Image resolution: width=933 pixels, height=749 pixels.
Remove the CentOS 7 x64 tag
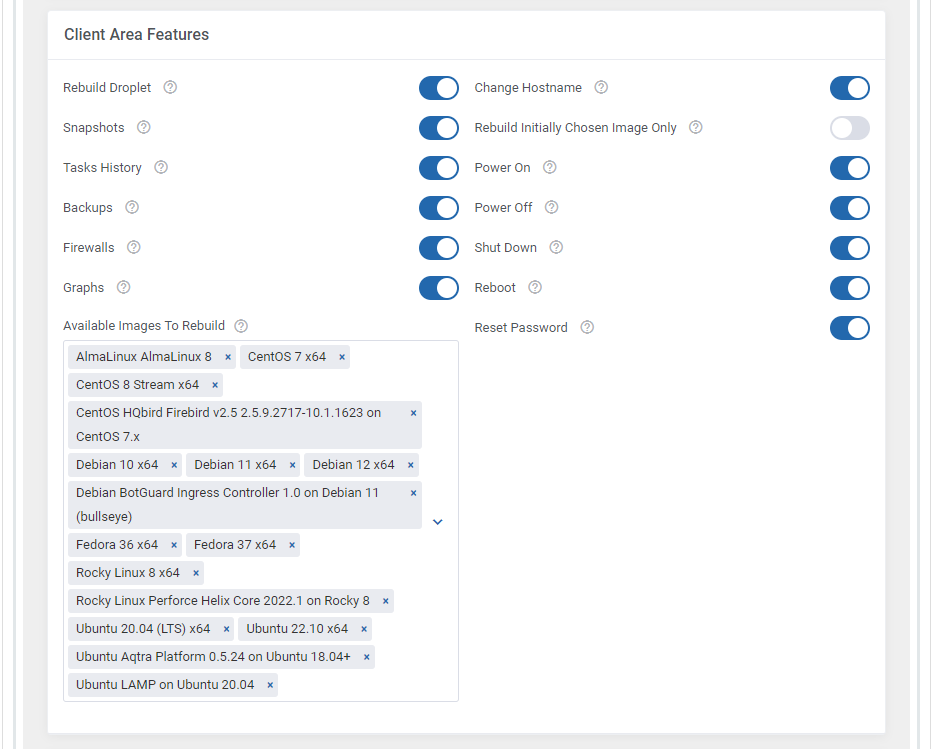342,357
